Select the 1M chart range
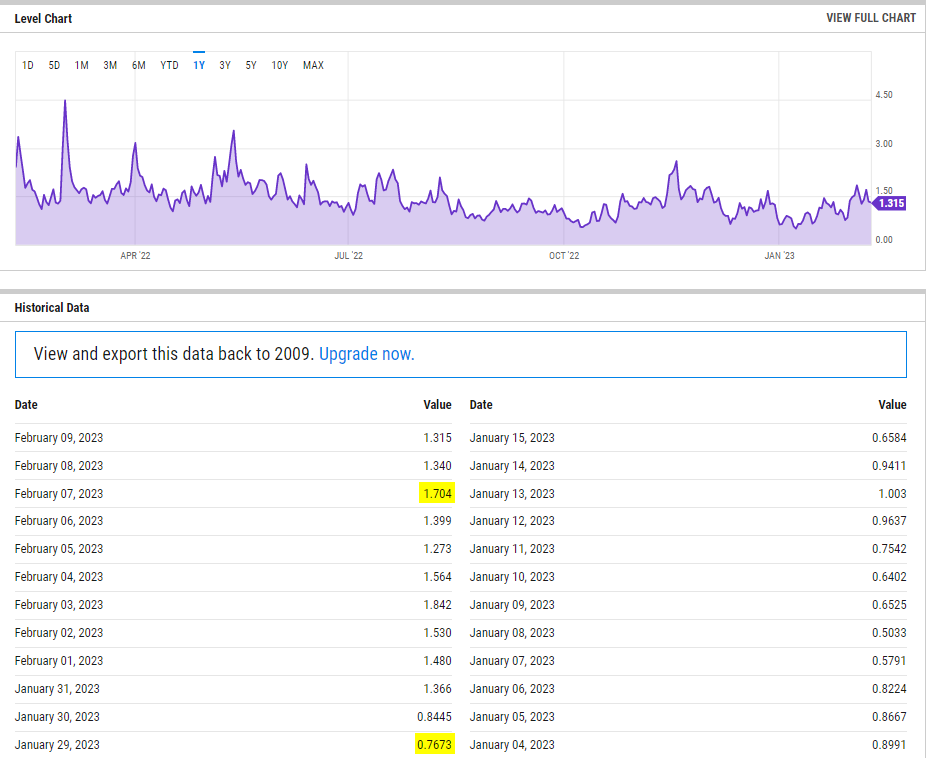The width and height of the screenshot is (926, 758). point(82,66)
